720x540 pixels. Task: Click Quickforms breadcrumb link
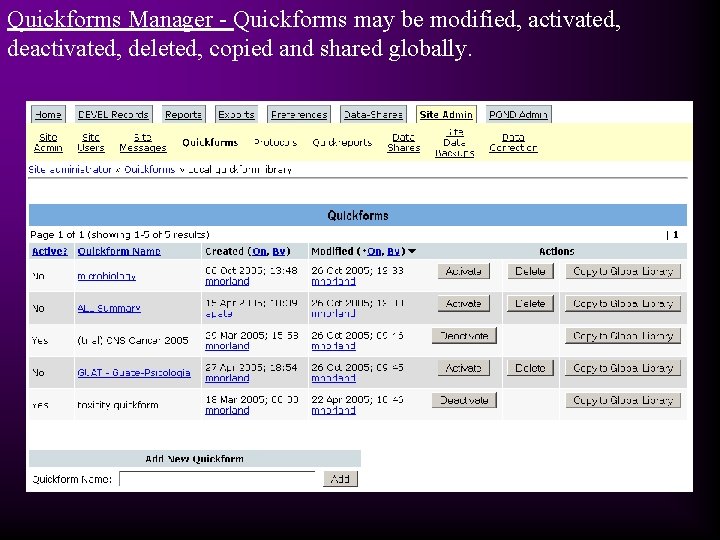pyautogui.click(x=150, y=169)
